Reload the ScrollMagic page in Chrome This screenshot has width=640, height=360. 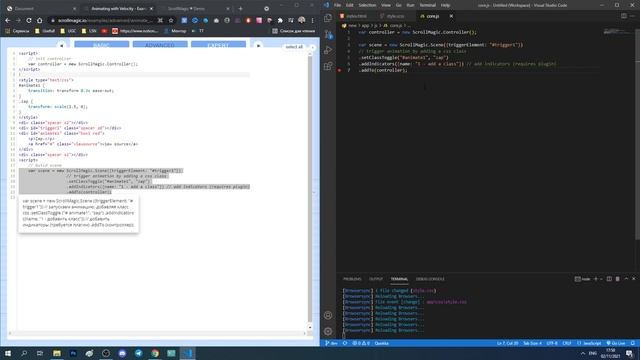pyautogui.click(x=29, y=20)
